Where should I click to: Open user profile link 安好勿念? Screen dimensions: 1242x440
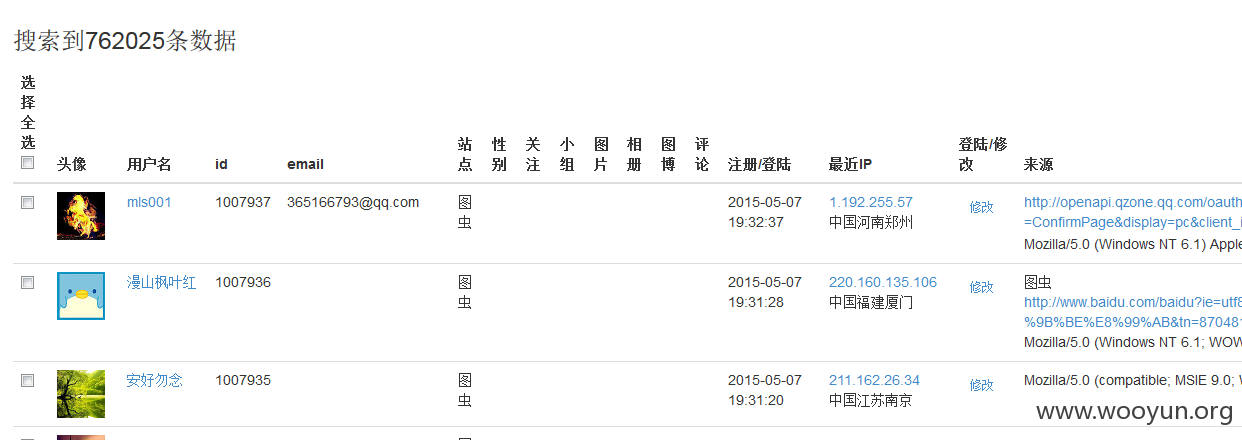point(154,380)
